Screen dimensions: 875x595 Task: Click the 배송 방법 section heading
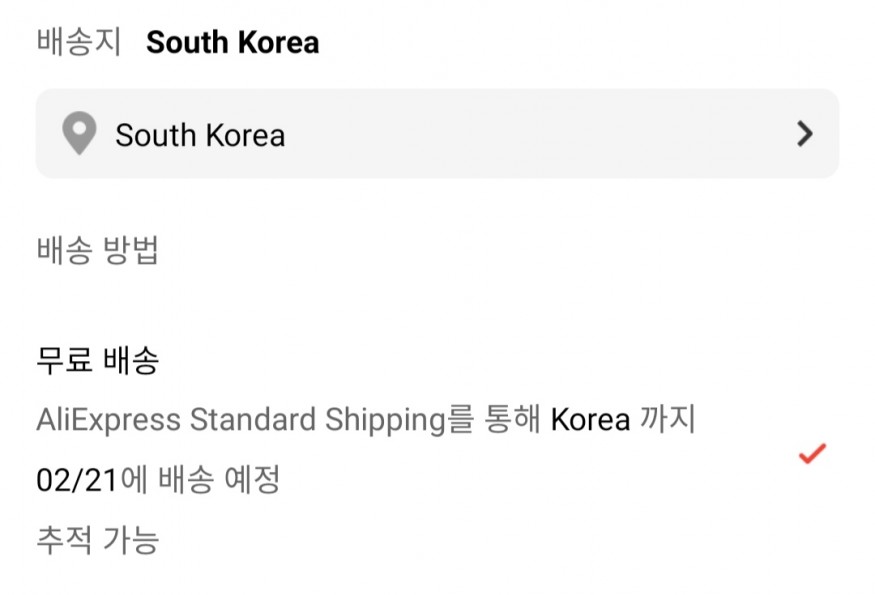[97, 251]
